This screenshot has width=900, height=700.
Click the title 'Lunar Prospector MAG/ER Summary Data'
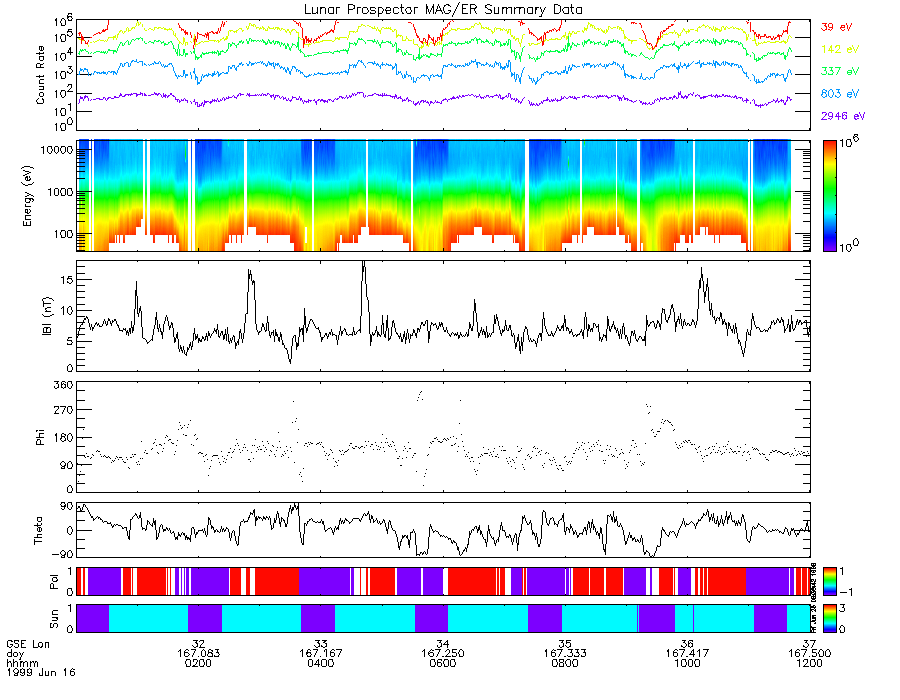(443, 10)
